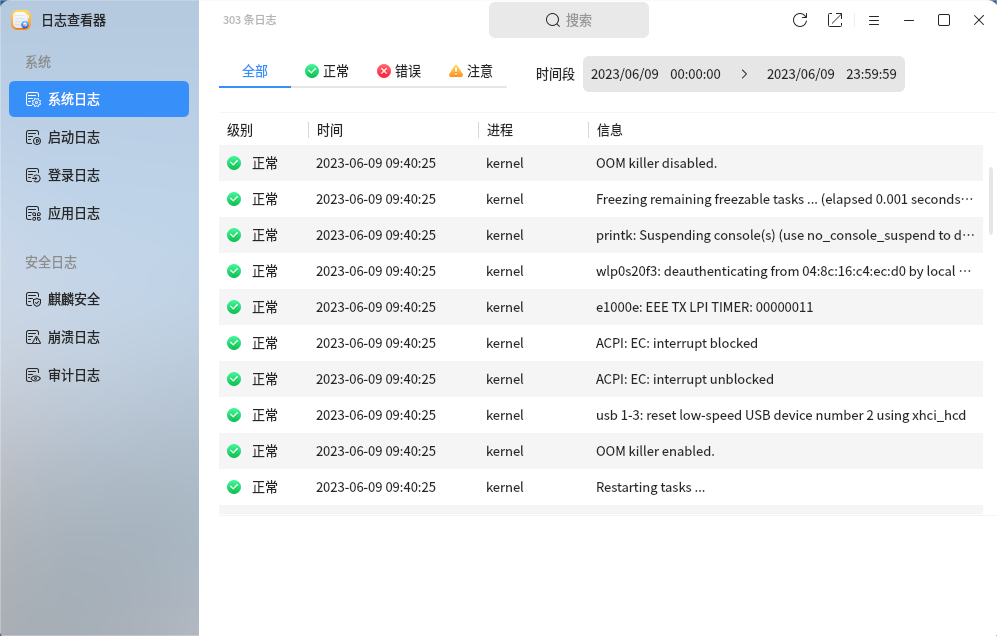Click the export logs icon
The height and width of the screenshot is (636, 997).
[835, 20]
